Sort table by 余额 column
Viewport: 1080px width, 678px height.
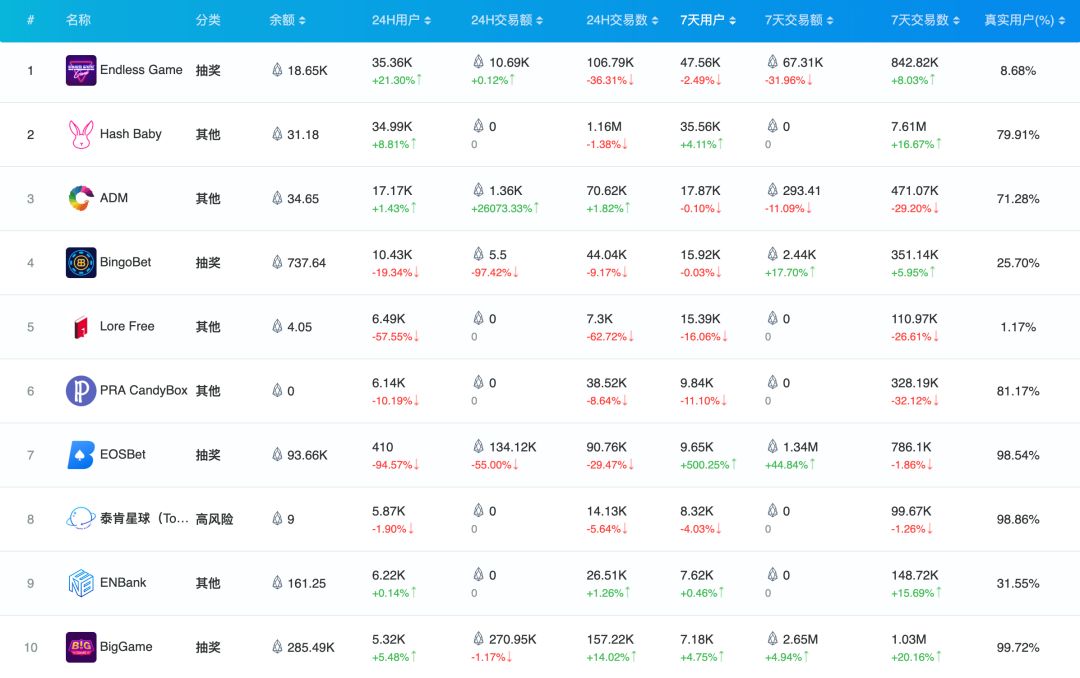pos(287,20)
